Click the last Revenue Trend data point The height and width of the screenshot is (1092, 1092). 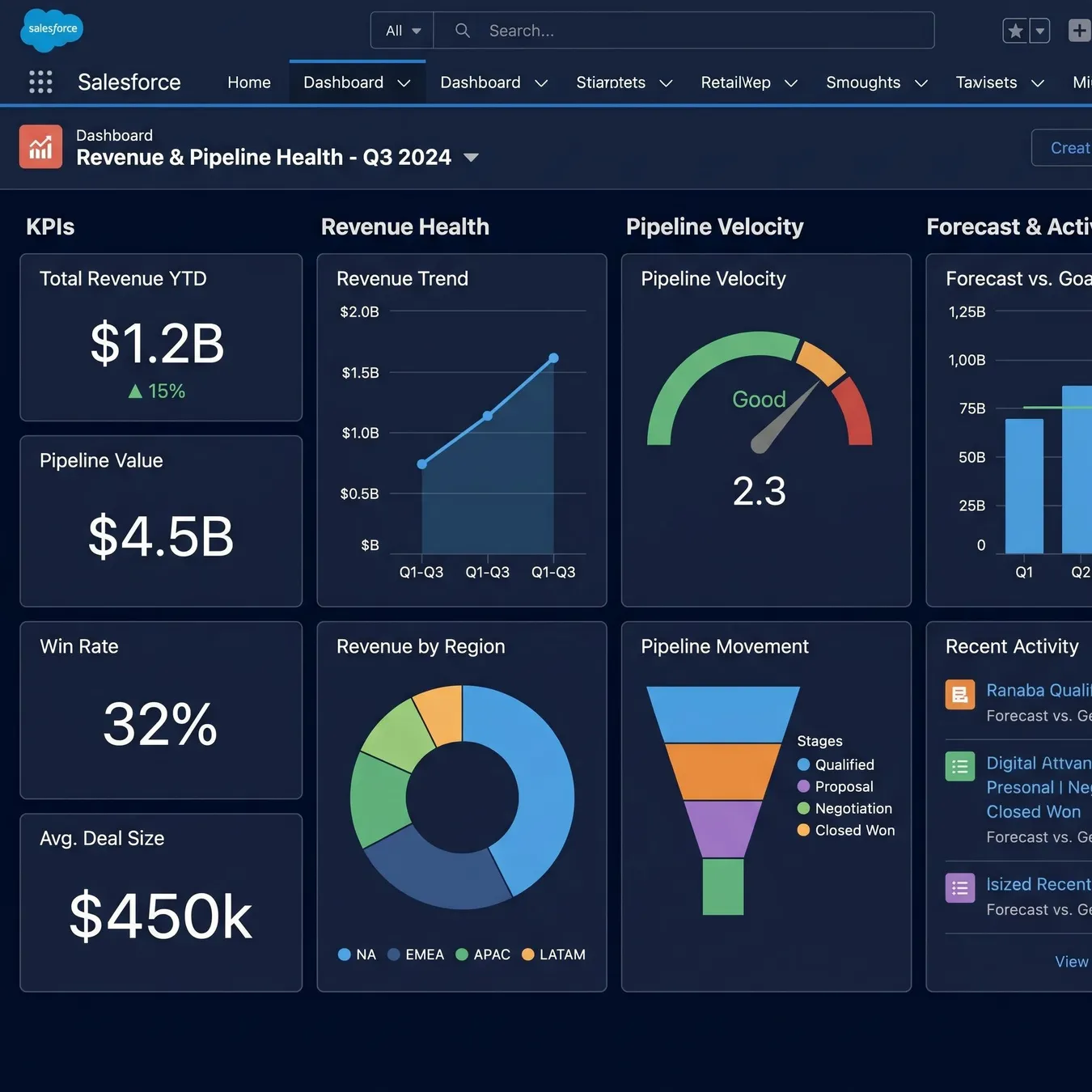tap(553, 358)
